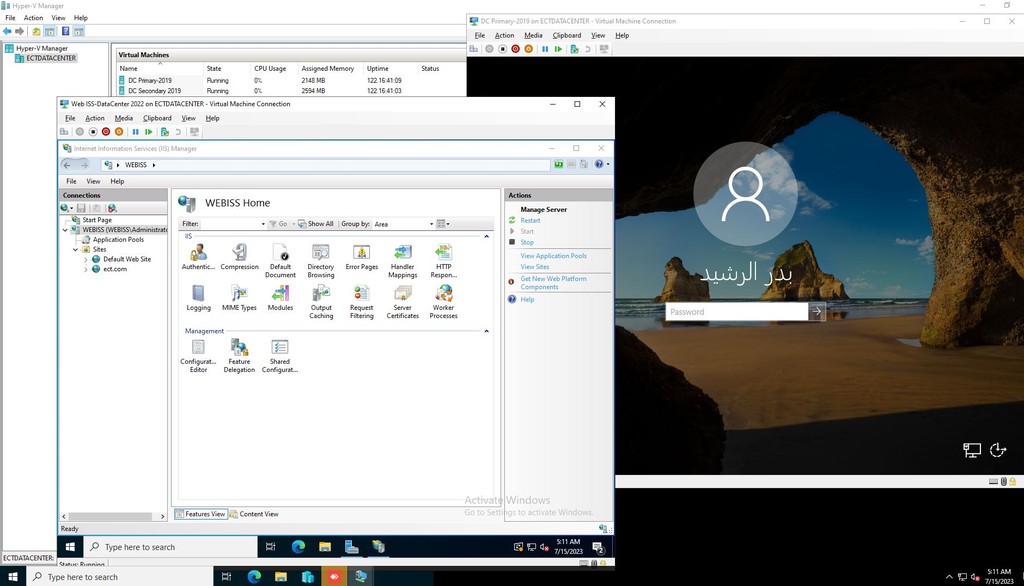Click the View Sites link
The image size is (1024, 586).
tap(534, 267)
